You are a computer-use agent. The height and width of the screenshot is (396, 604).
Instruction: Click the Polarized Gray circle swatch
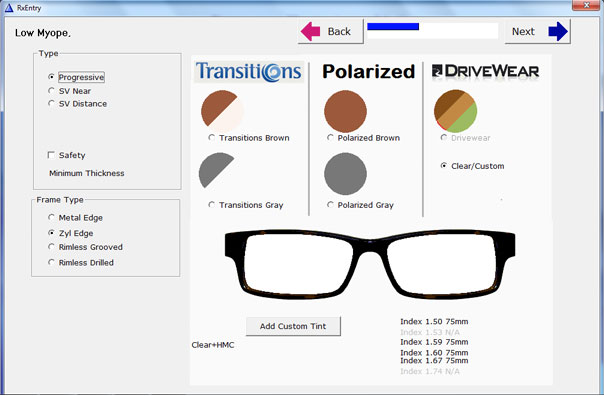(346, 174)
